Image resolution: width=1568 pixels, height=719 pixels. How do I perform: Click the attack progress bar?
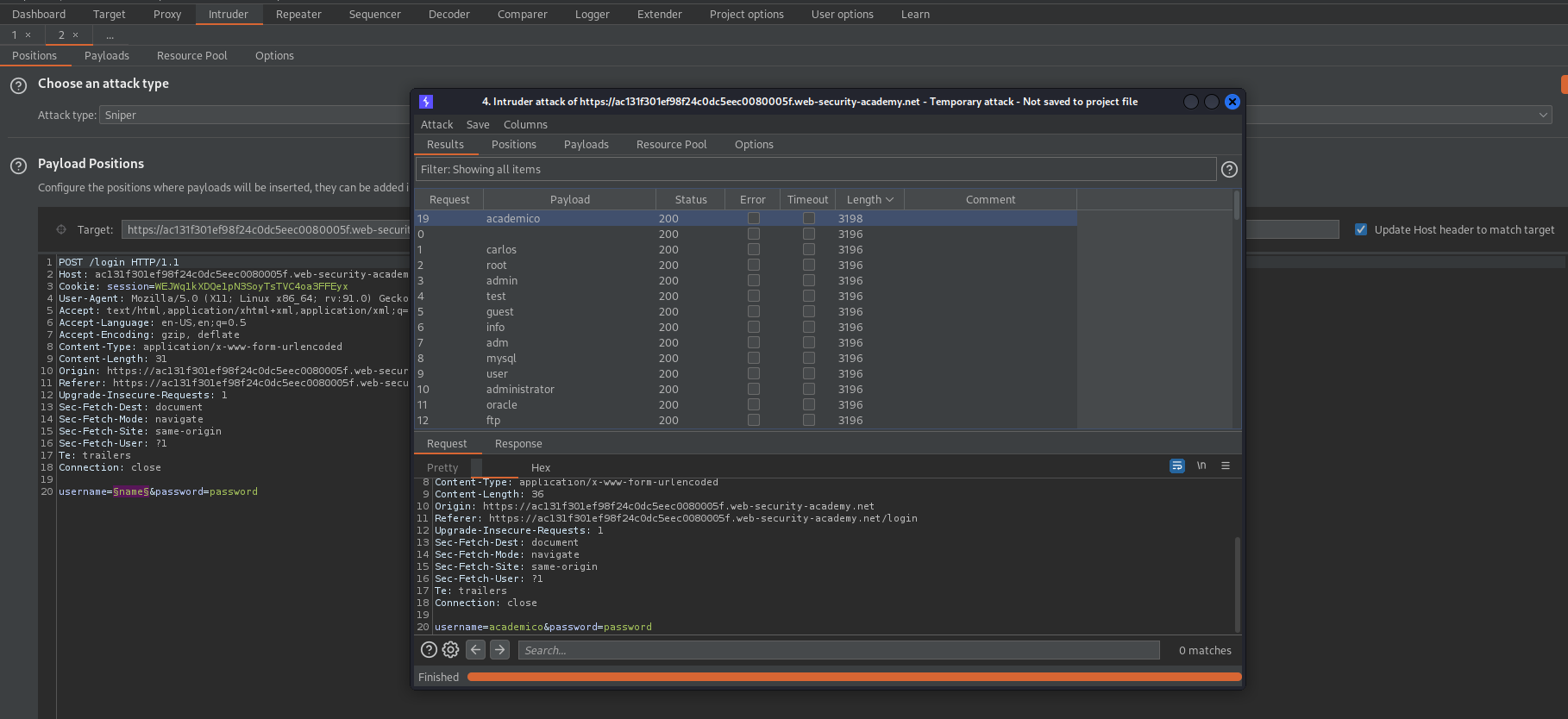[854, 677]
